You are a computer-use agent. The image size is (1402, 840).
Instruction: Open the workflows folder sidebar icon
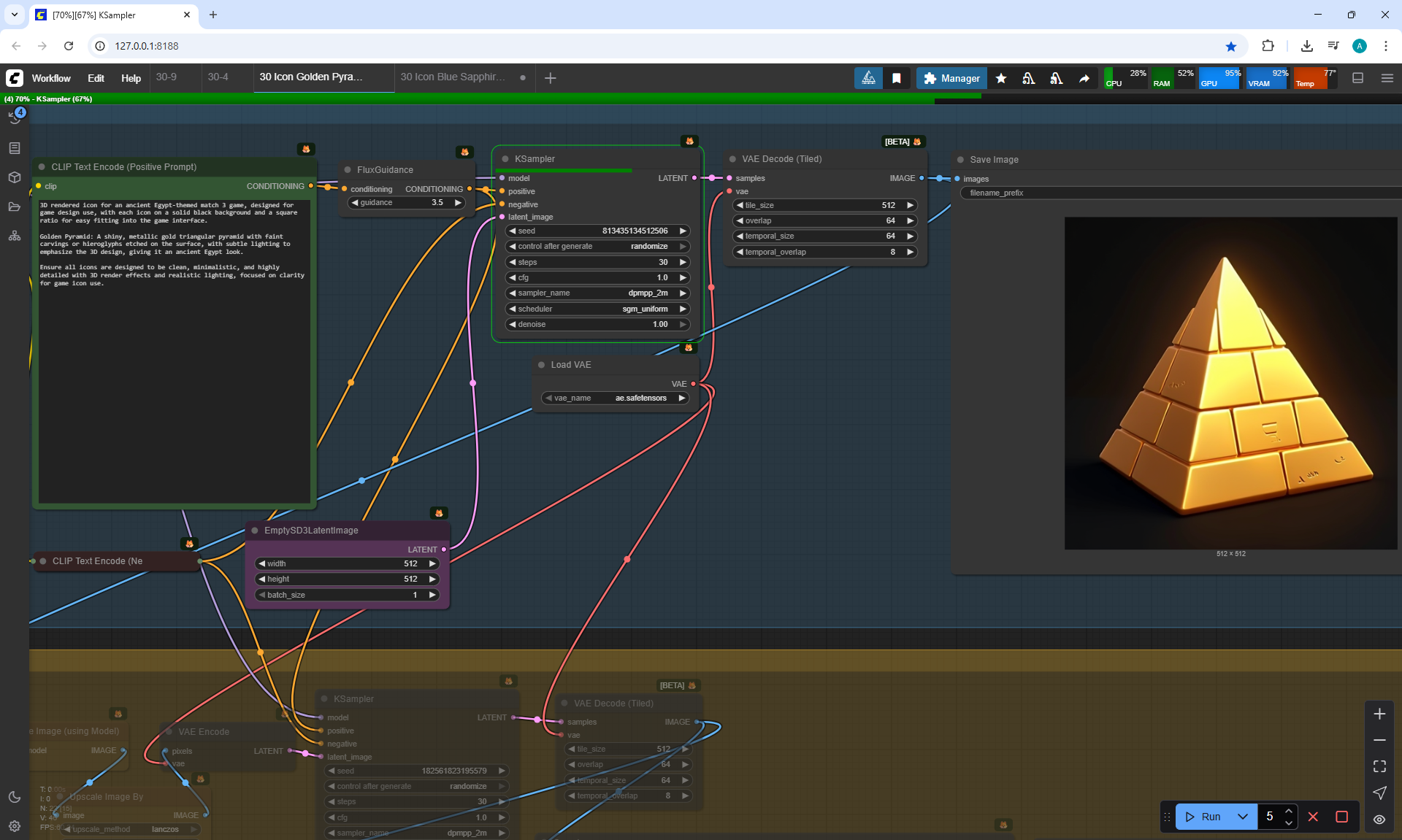point(15,207)
